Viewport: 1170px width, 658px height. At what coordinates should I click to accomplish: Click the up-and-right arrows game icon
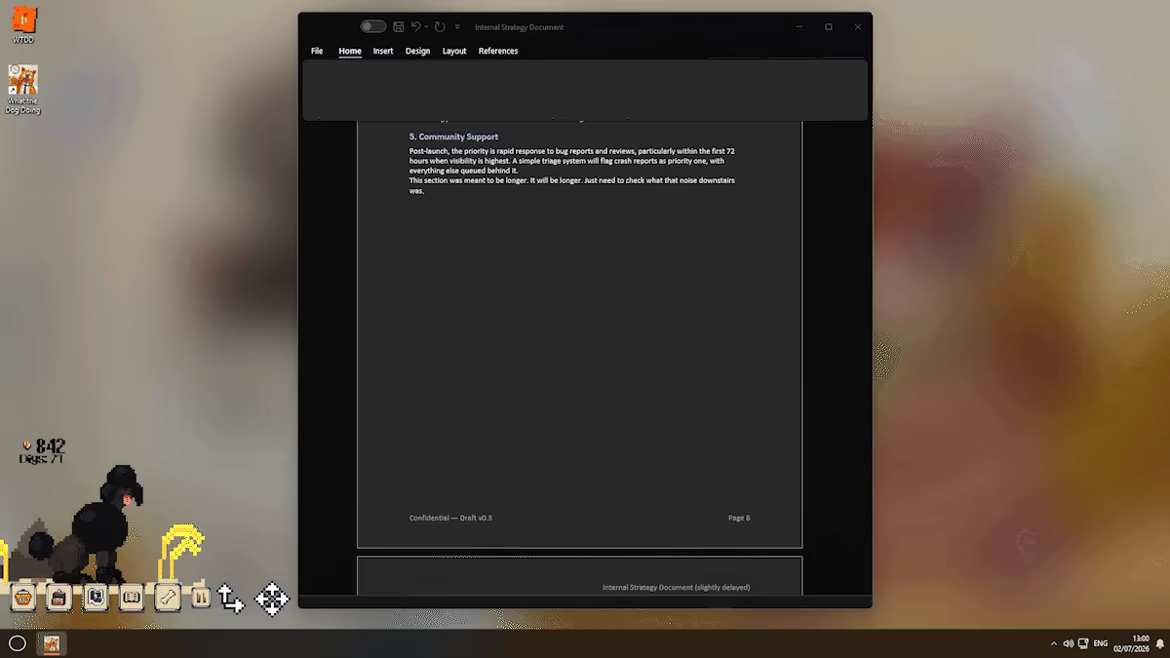pos(231,599)
